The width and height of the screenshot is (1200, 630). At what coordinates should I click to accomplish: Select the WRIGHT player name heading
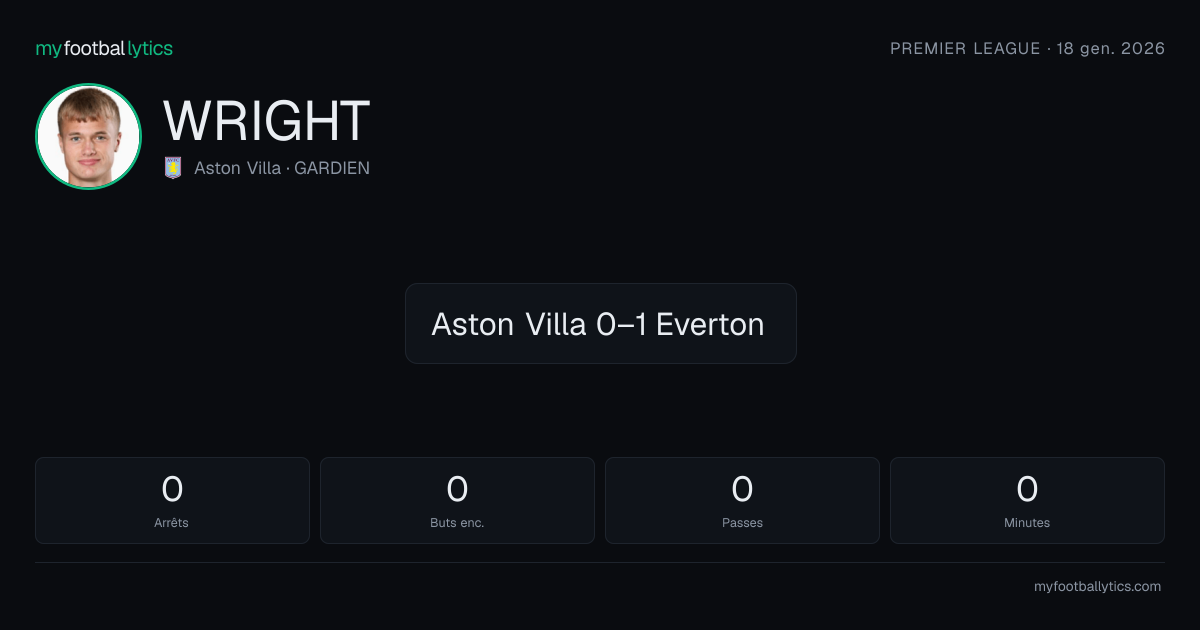[x=266, y=121]
